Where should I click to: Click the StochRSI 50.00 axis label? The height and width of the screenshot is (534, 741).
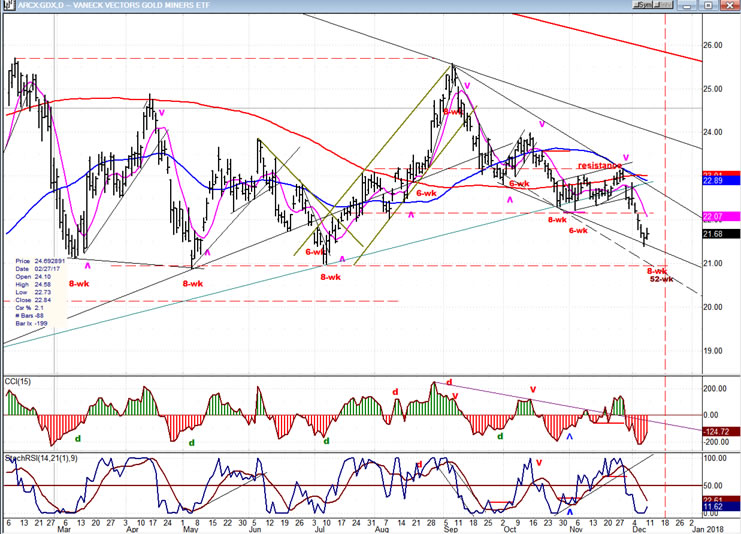714,485
